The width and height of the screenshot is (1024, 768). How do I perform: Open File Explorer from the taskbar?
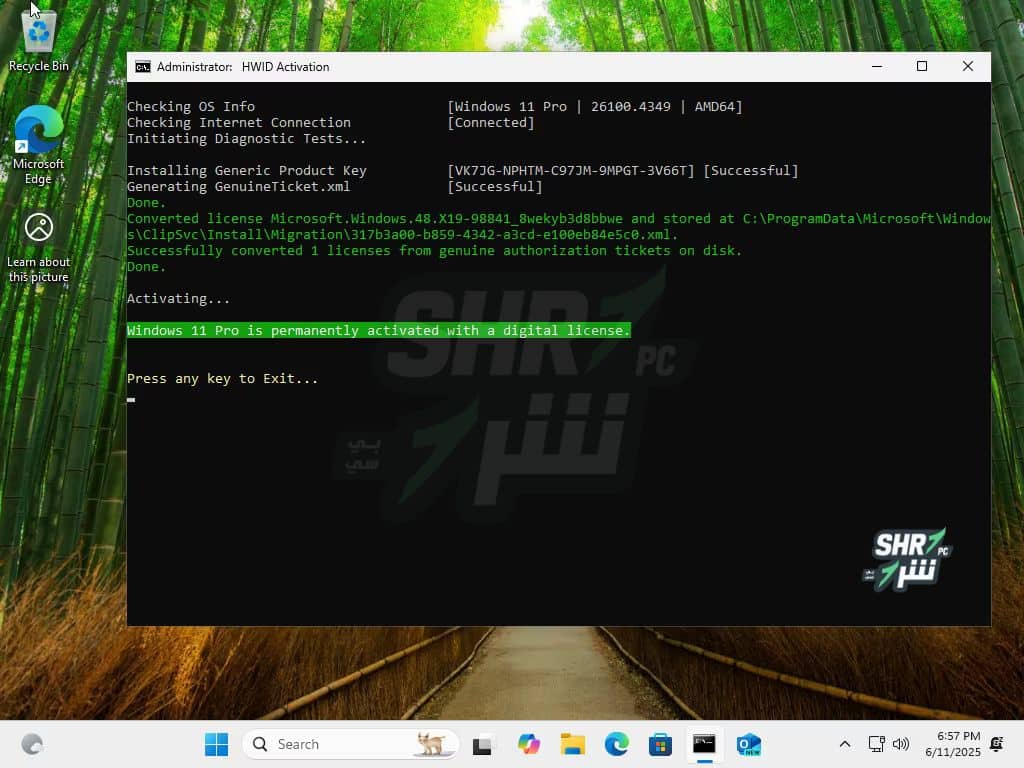(x=573, y=744)
